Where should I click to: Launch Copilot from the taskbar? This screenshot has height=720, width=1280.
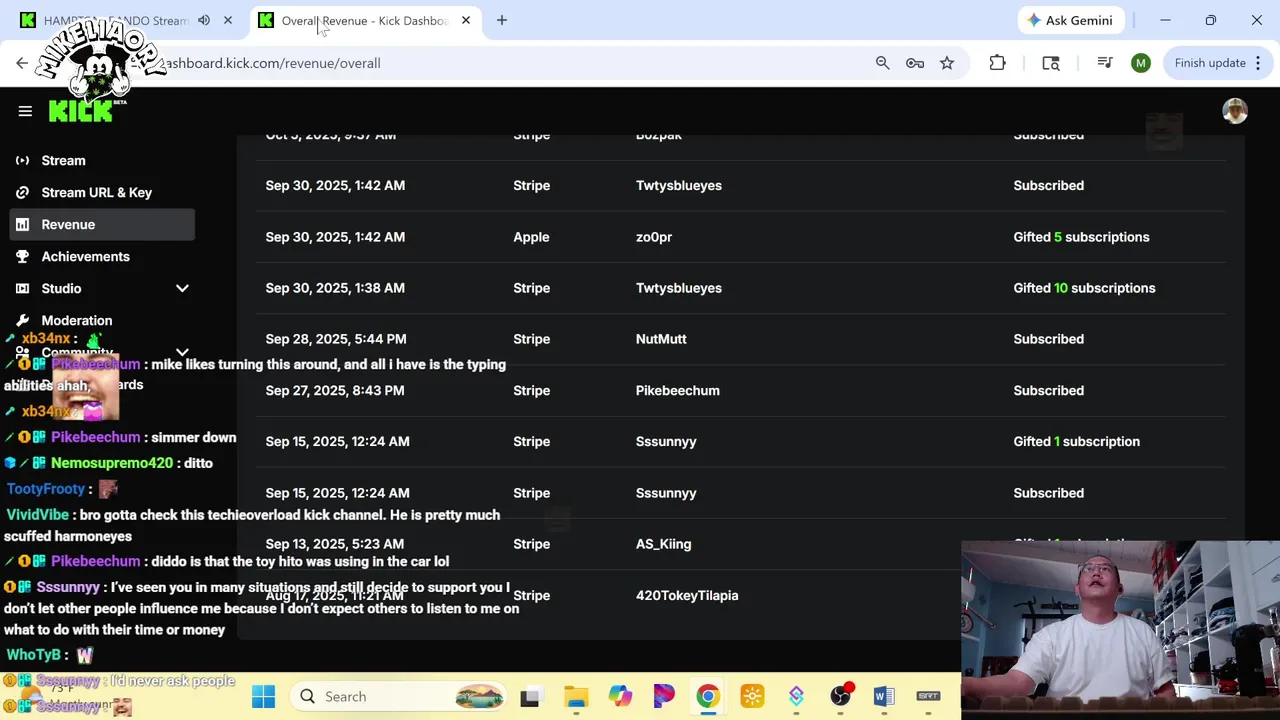pos(620,696)
